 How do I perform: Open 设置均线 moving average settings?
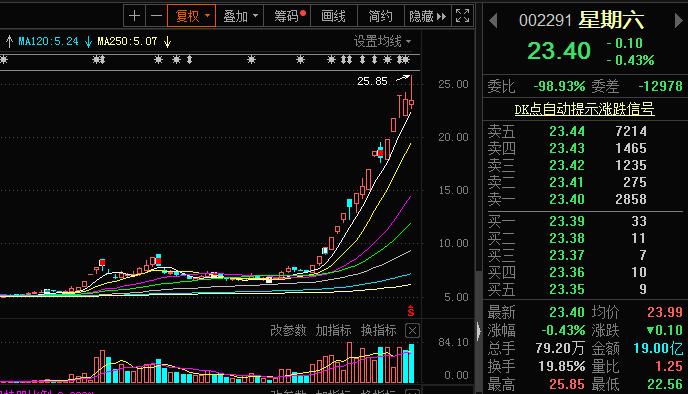(x=383, y=41)
